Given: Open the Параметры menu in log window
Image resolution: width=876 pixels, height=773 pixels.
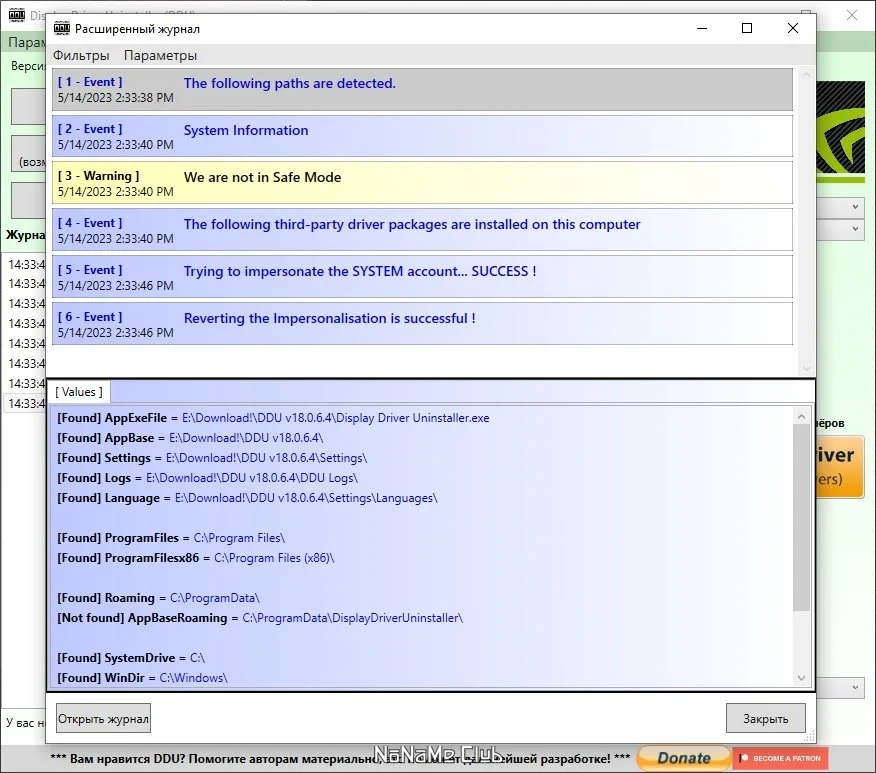Looking at the screenshot, I should (160, 55).
